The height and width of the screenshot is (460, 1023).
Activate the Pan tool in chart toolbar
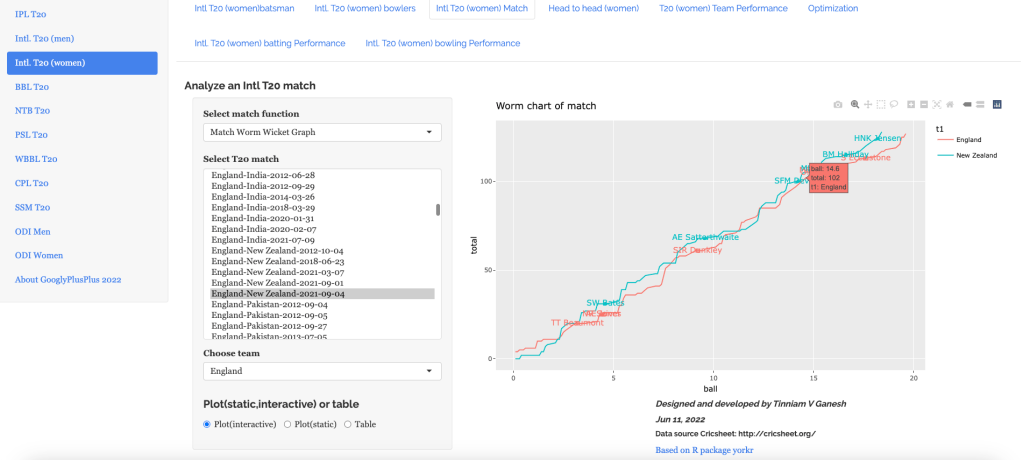tap(868, 105)
